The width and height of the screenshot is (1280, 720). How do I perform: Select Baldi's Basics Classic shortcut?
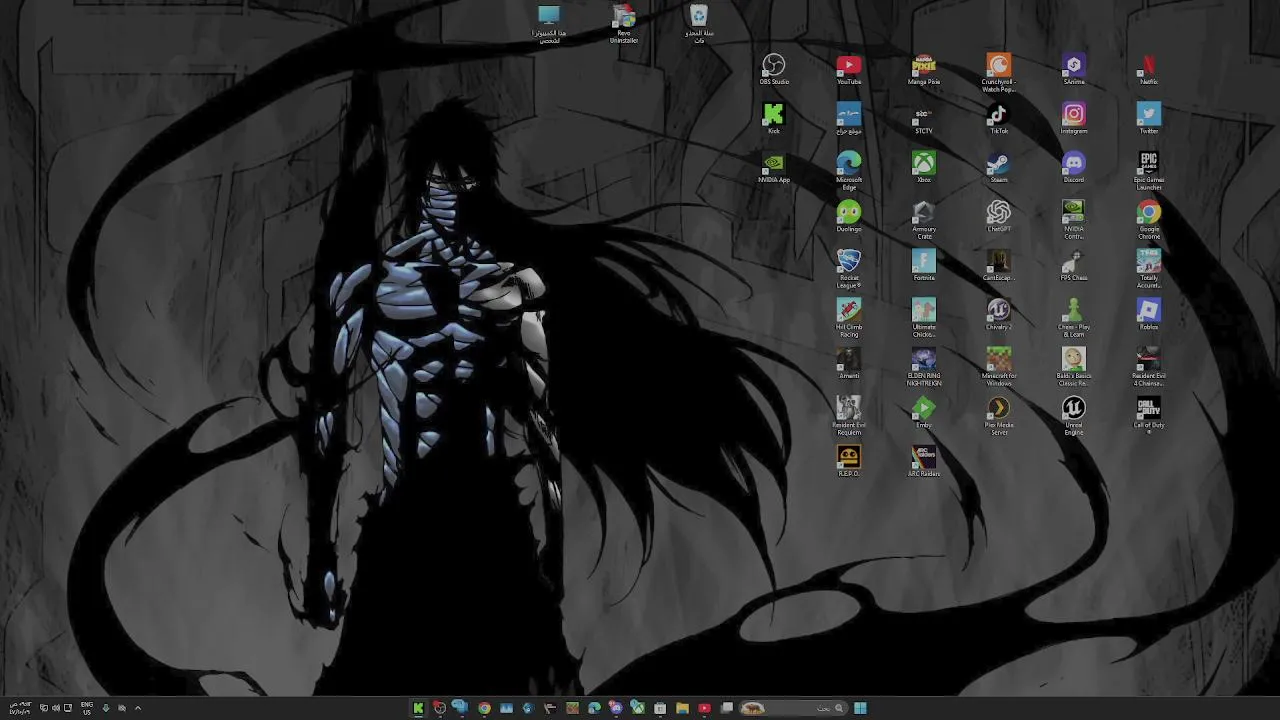pyautogui.click(x=1074, y=367)
